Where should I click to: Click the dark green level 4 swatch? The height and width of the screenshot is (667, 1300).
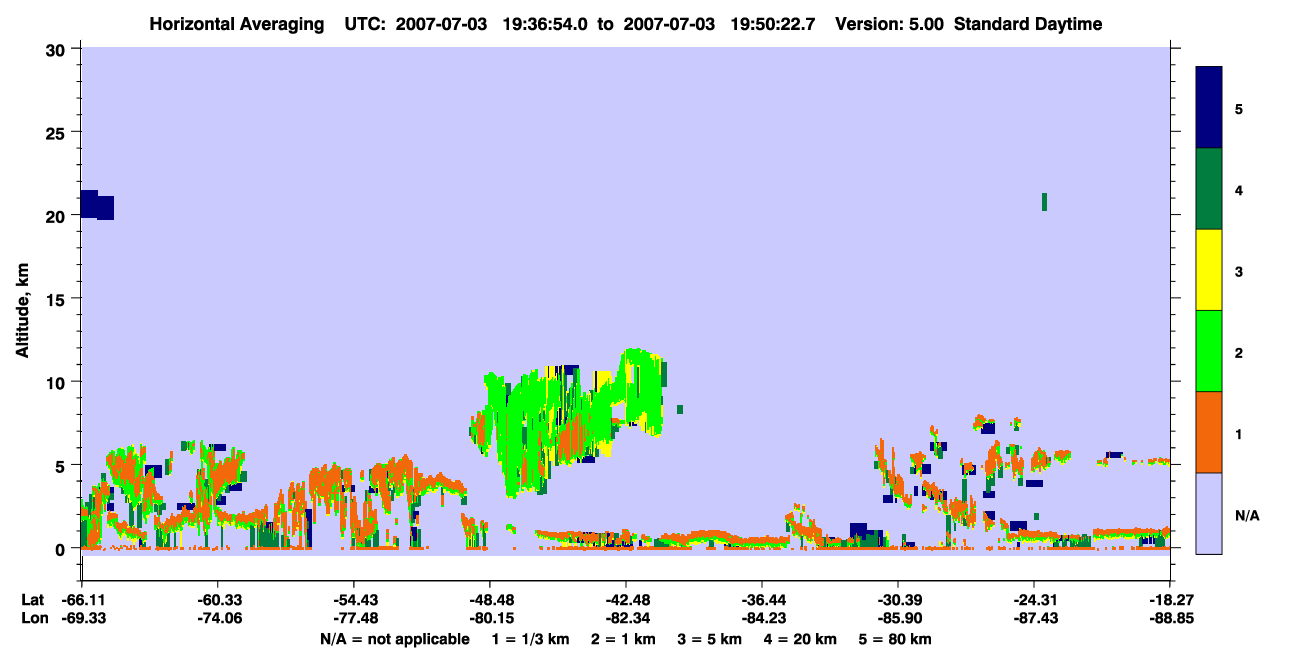[x=1209, y=189]
